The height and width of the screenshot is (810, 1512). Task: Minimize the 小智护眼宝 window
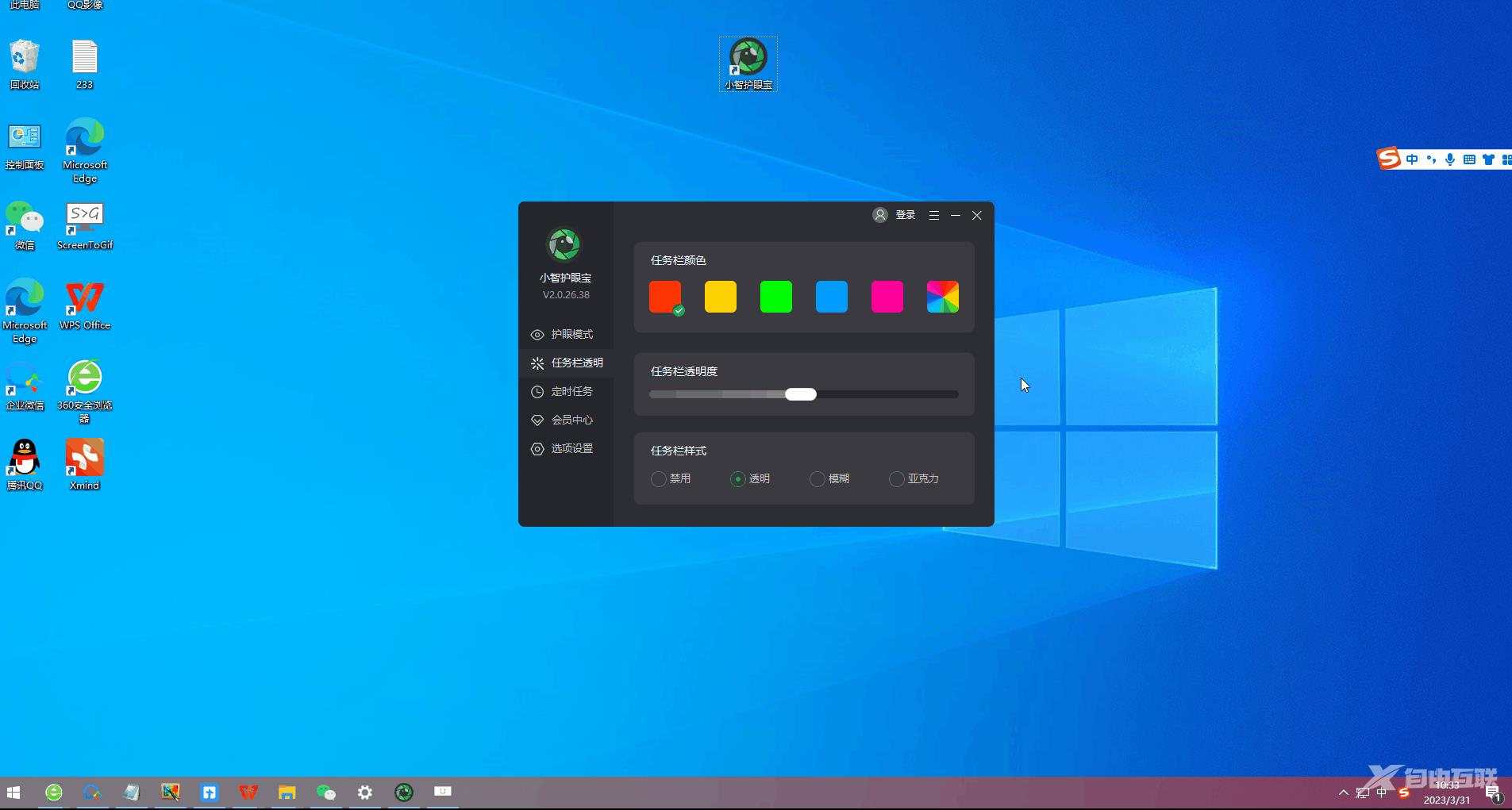(956, 215)
